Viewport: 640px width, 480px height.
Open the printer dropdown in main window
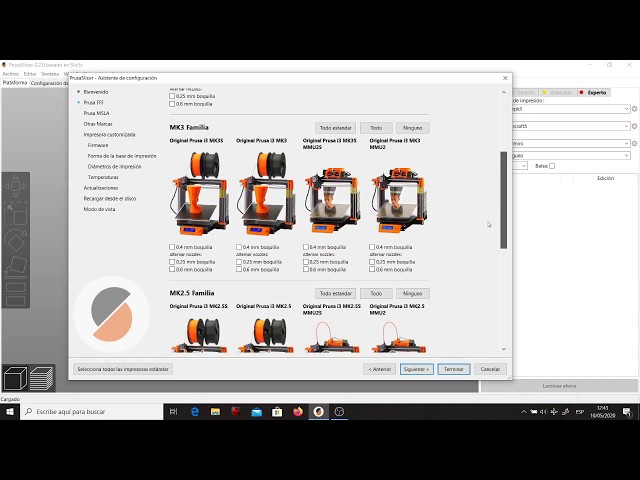pos(571,143)
